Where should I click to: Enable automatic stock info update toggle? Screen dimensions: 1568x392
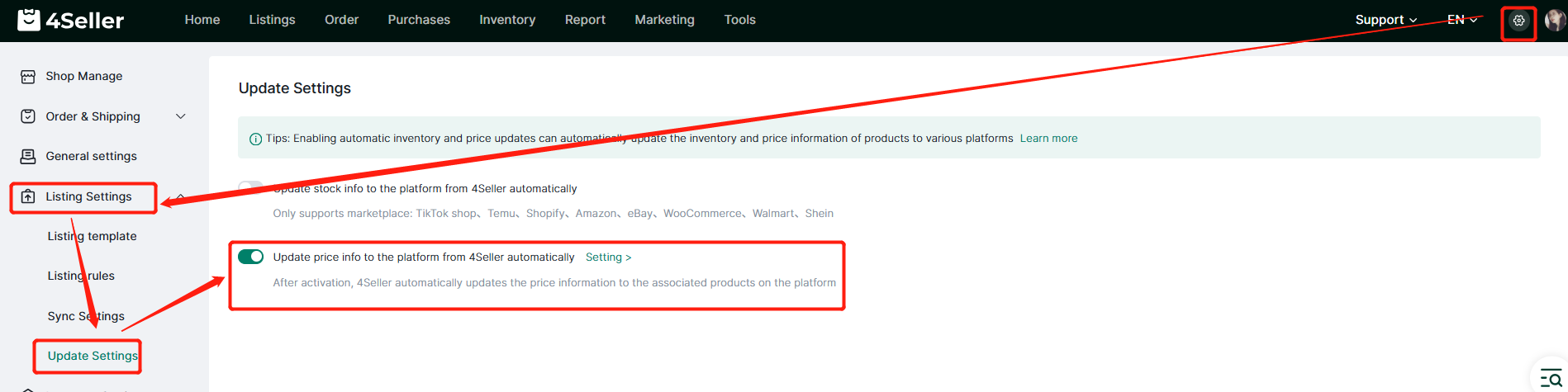(250, 188)
